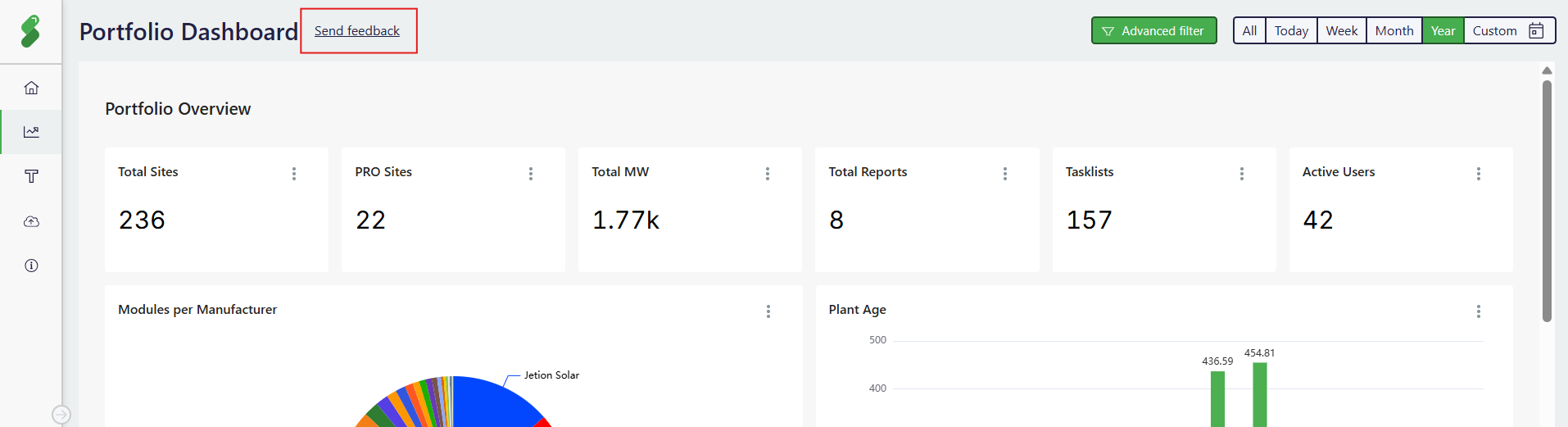Open Plant Age chart options menu

tap(1479, 311)
